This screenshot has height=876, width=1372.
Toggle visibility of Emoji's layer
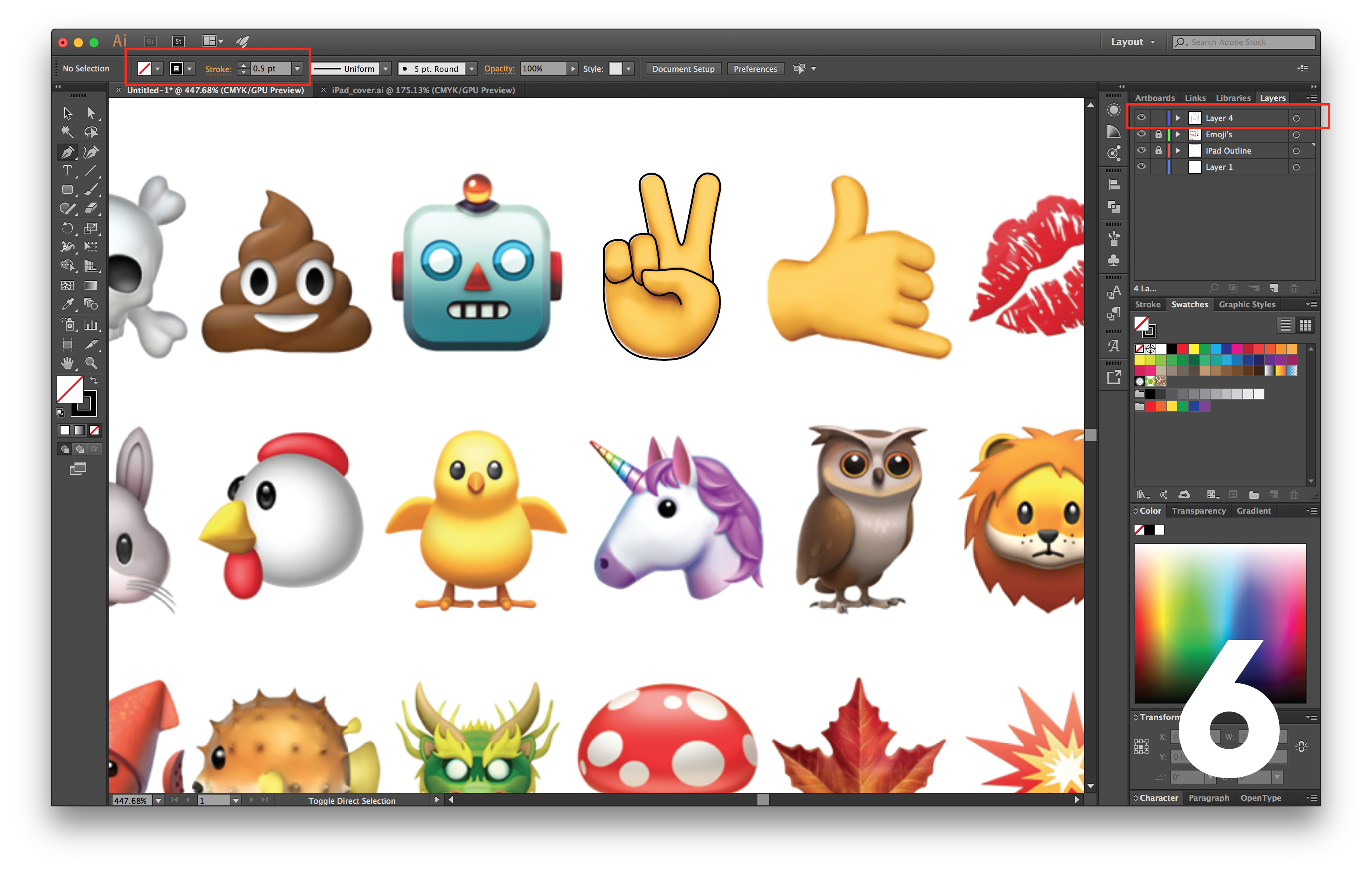click(x=1141, y=134)
